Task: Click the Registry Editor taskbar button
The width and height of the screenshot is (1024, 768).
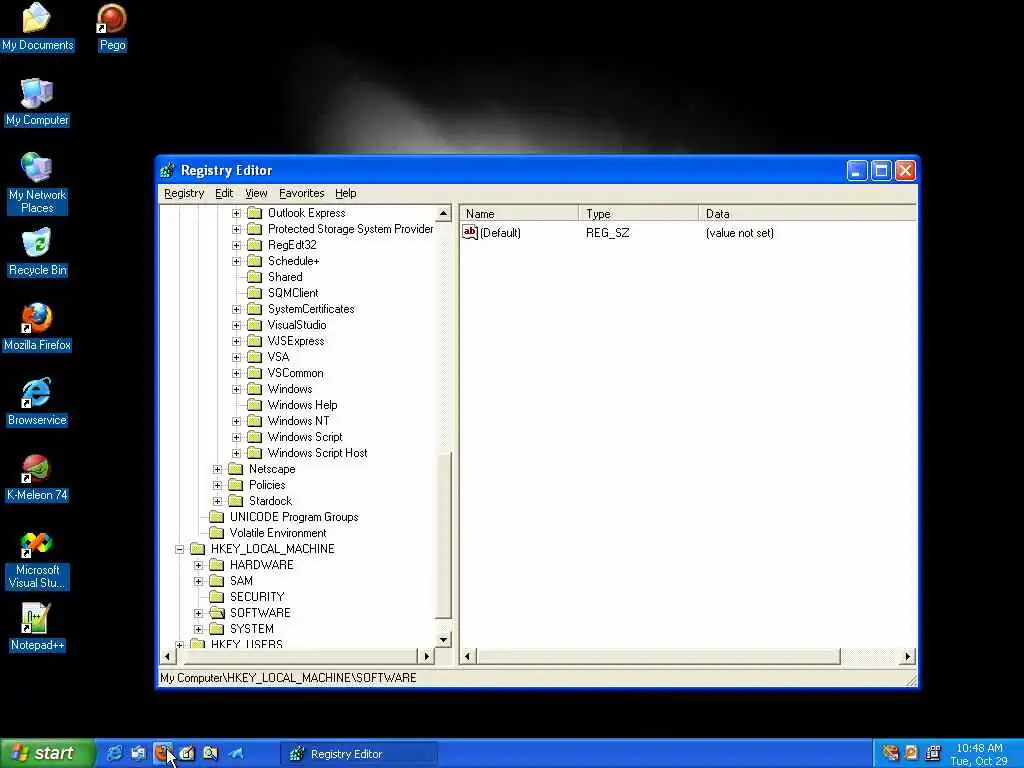Action: (359, 754)
